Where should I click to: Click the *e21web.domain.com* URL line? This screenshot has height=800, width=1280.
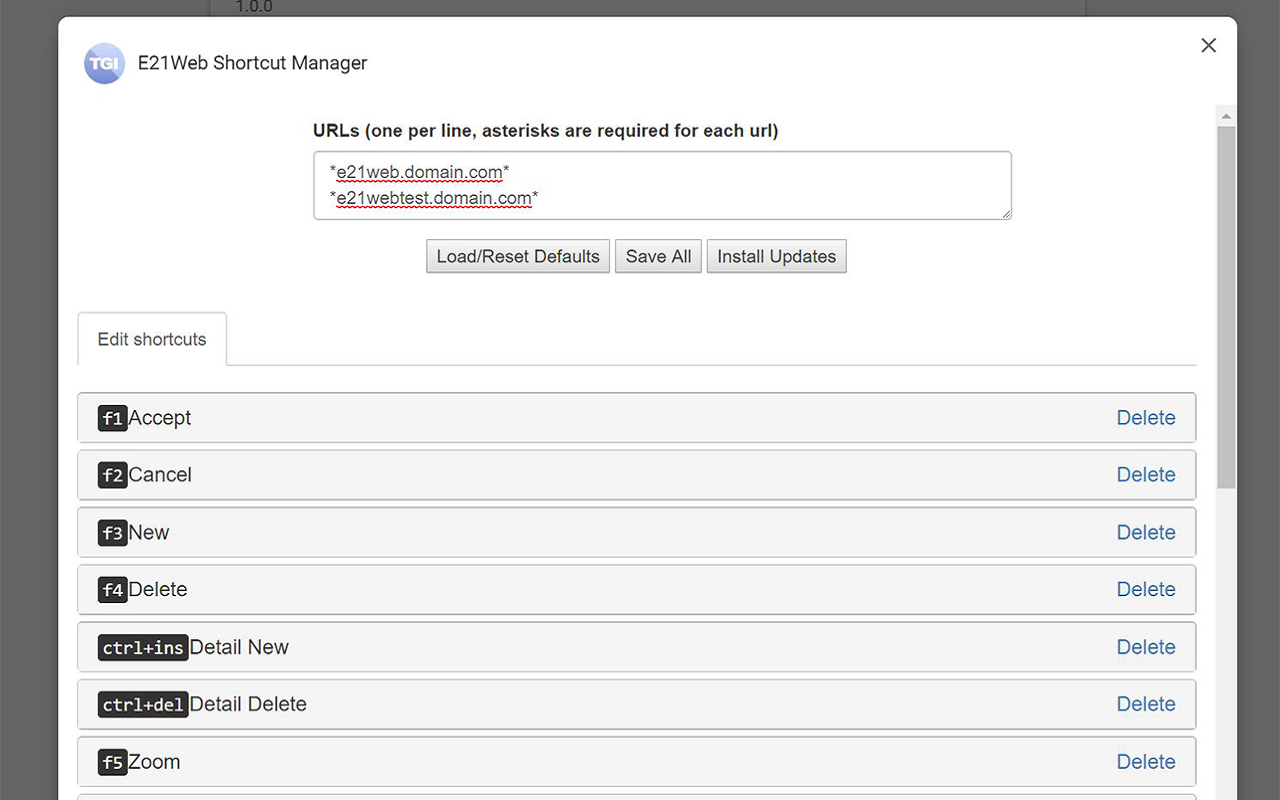pos(420,172)
